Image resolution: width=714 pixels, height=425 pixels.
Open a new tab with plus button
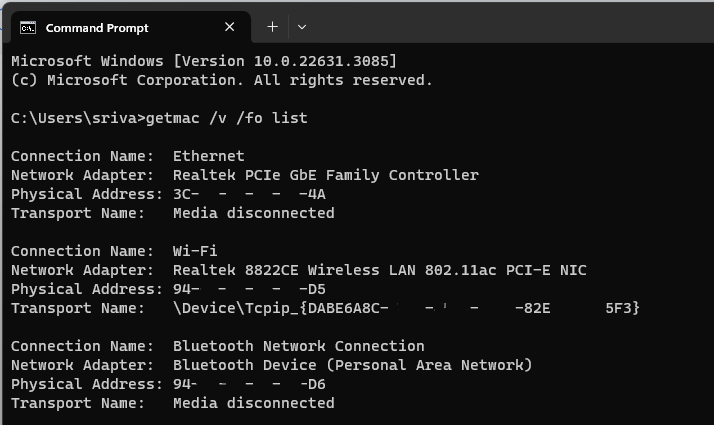(x=272, y=27)
